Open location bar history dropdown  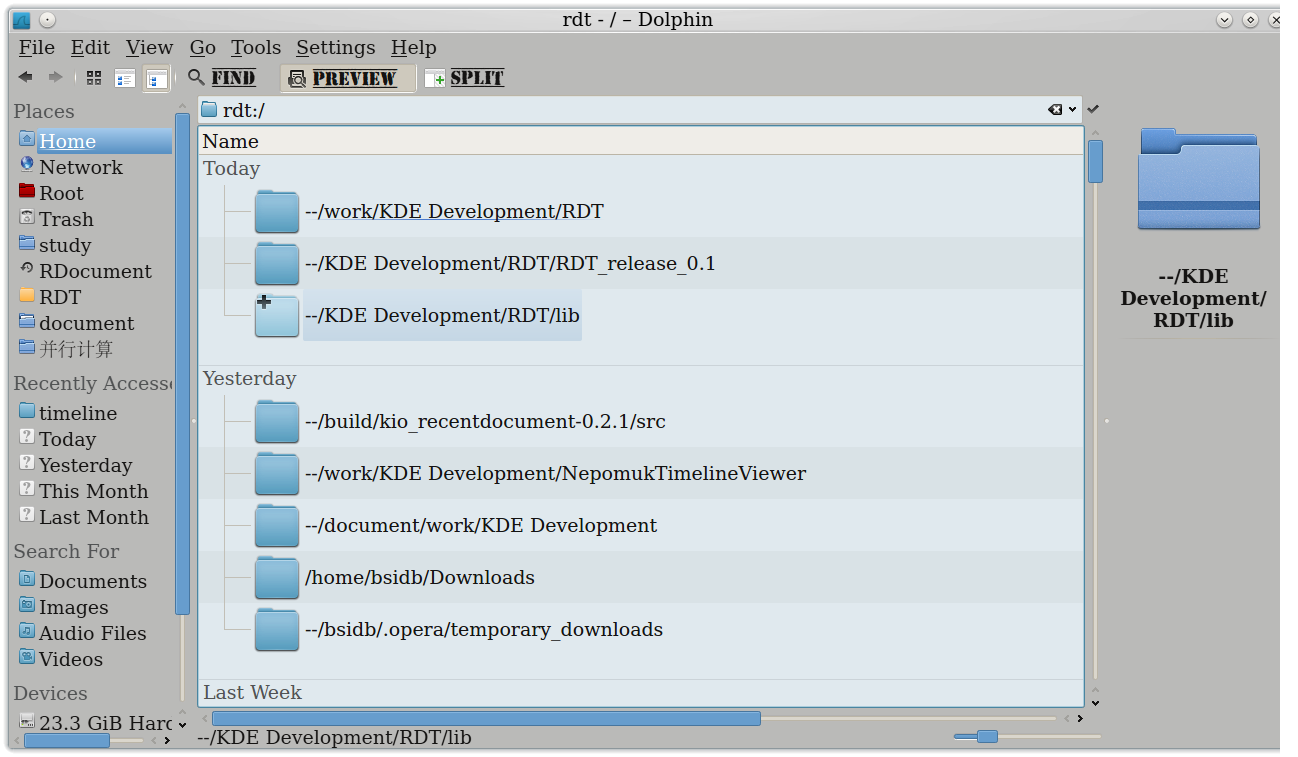[x=1073, y=110]
